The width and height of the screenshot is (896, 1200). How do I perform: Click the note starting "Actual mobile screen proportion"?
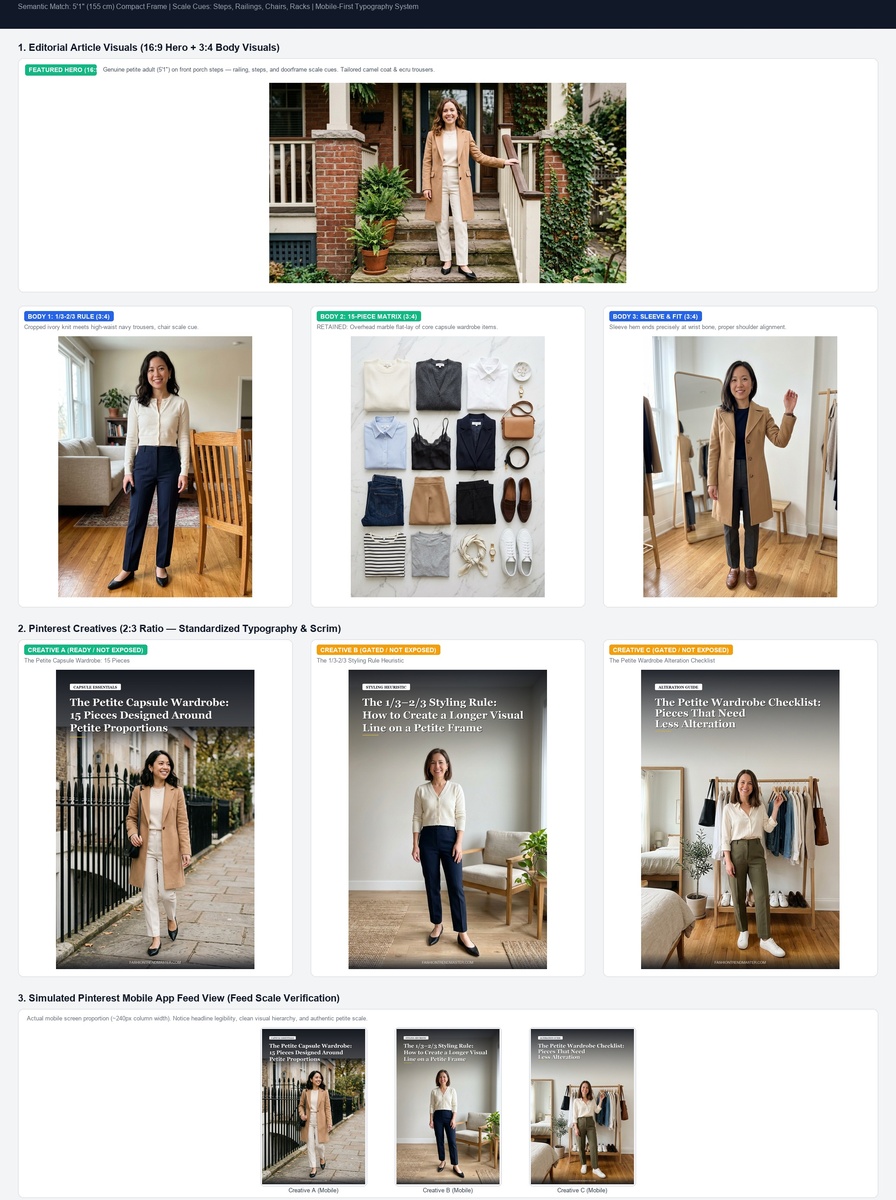point(197,1018)
